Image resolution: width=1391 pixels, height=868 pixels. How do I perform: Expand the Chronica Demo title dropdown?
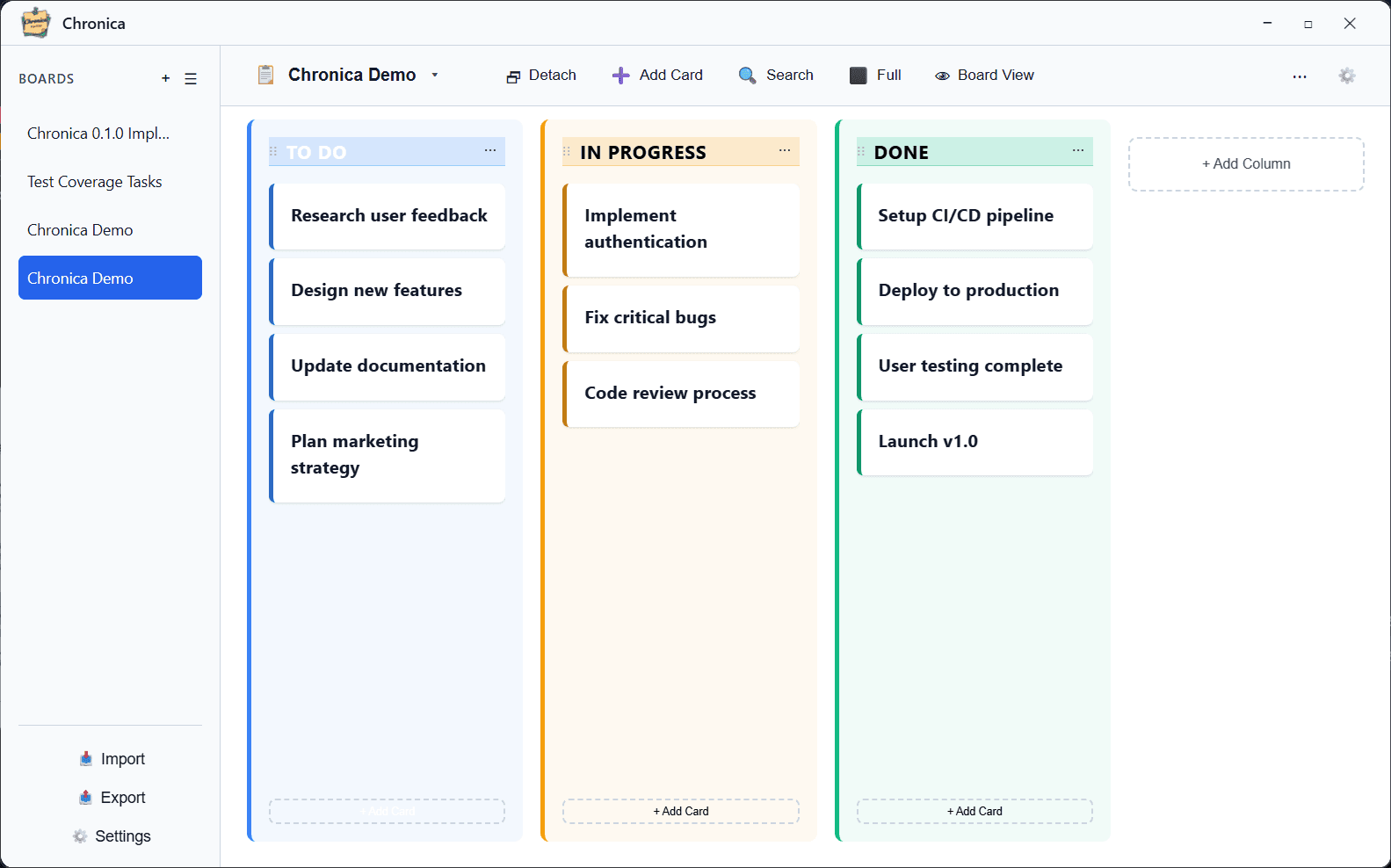pyautogui.click(x=434, y=76)
